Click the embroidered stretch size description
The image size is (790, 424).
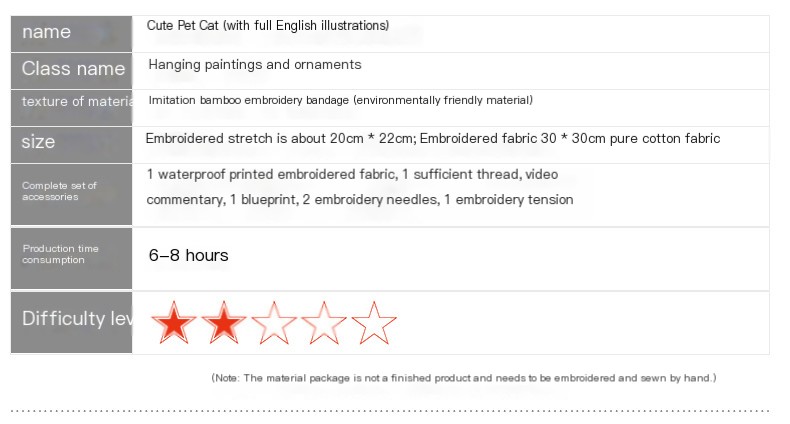coord(433,138)
